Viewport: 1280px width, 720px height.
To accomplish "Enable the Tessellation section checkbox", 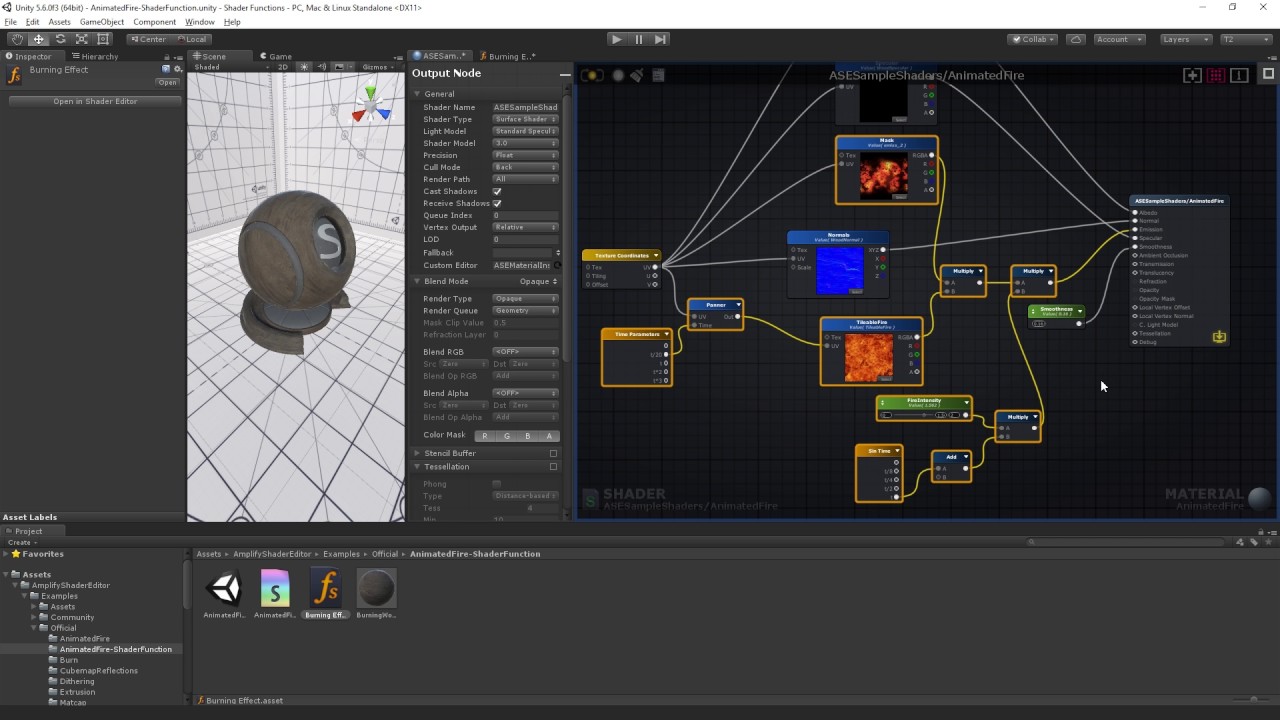I will click(x=553, y=467).
